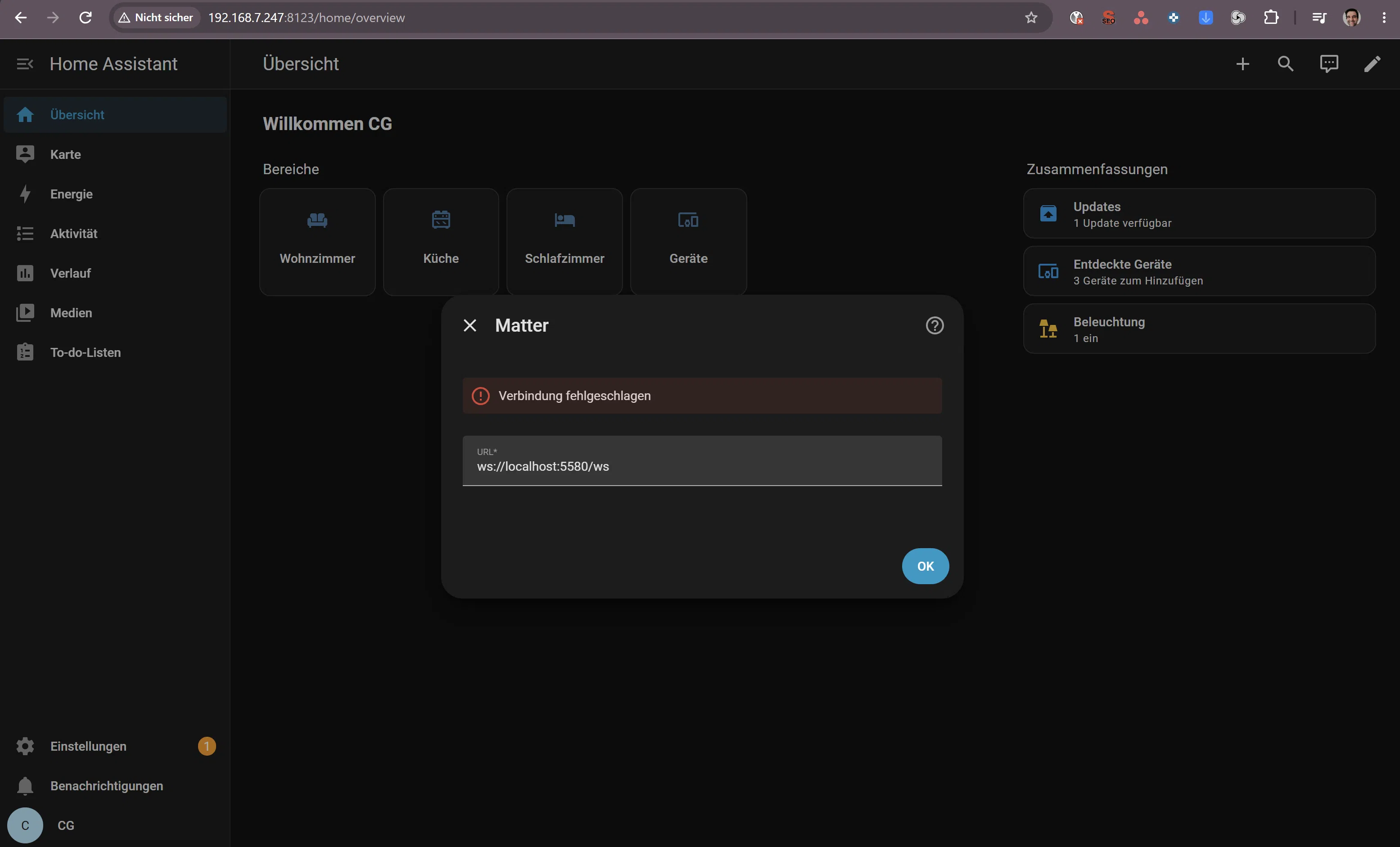1400x847 pixels.
Task: Confirm Matter dialog with OK
Action: point(925,566)
